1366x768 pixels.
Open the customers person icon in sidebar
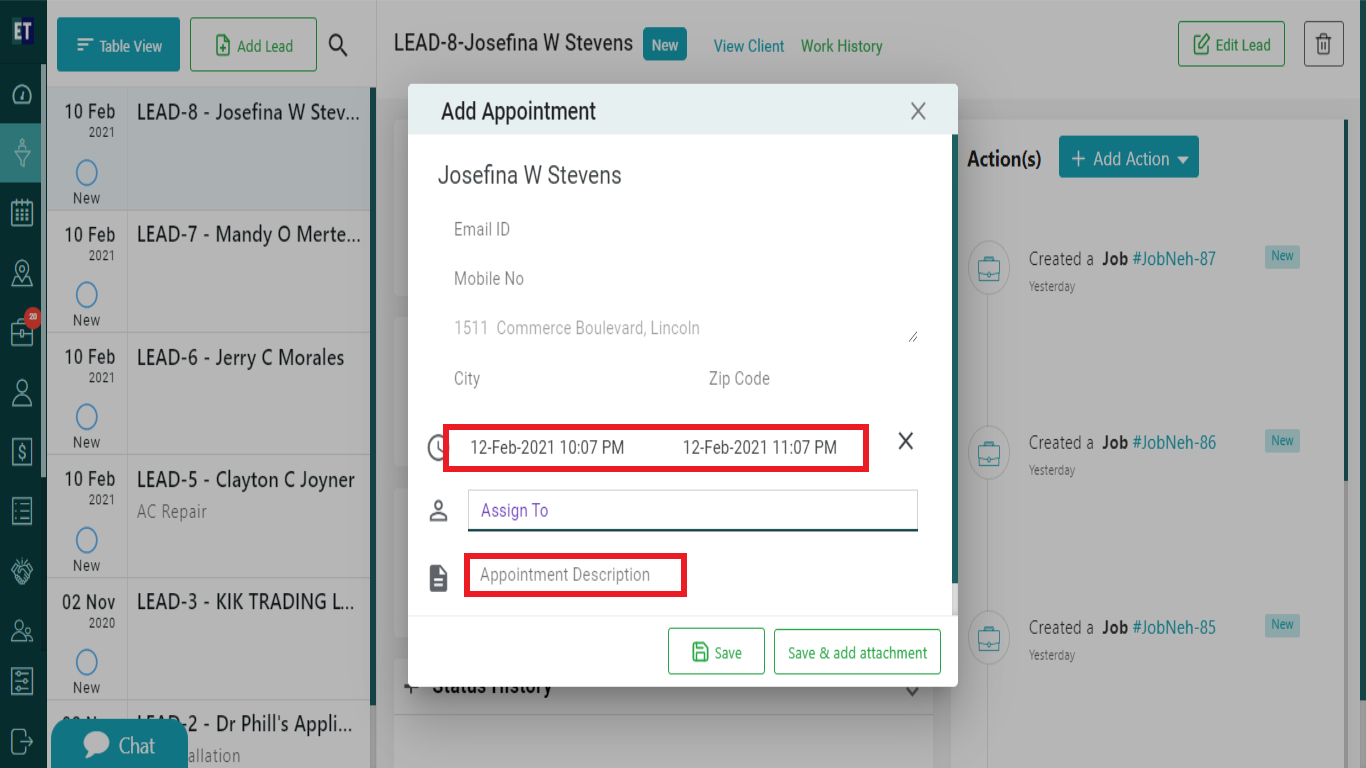pos(22,392)
